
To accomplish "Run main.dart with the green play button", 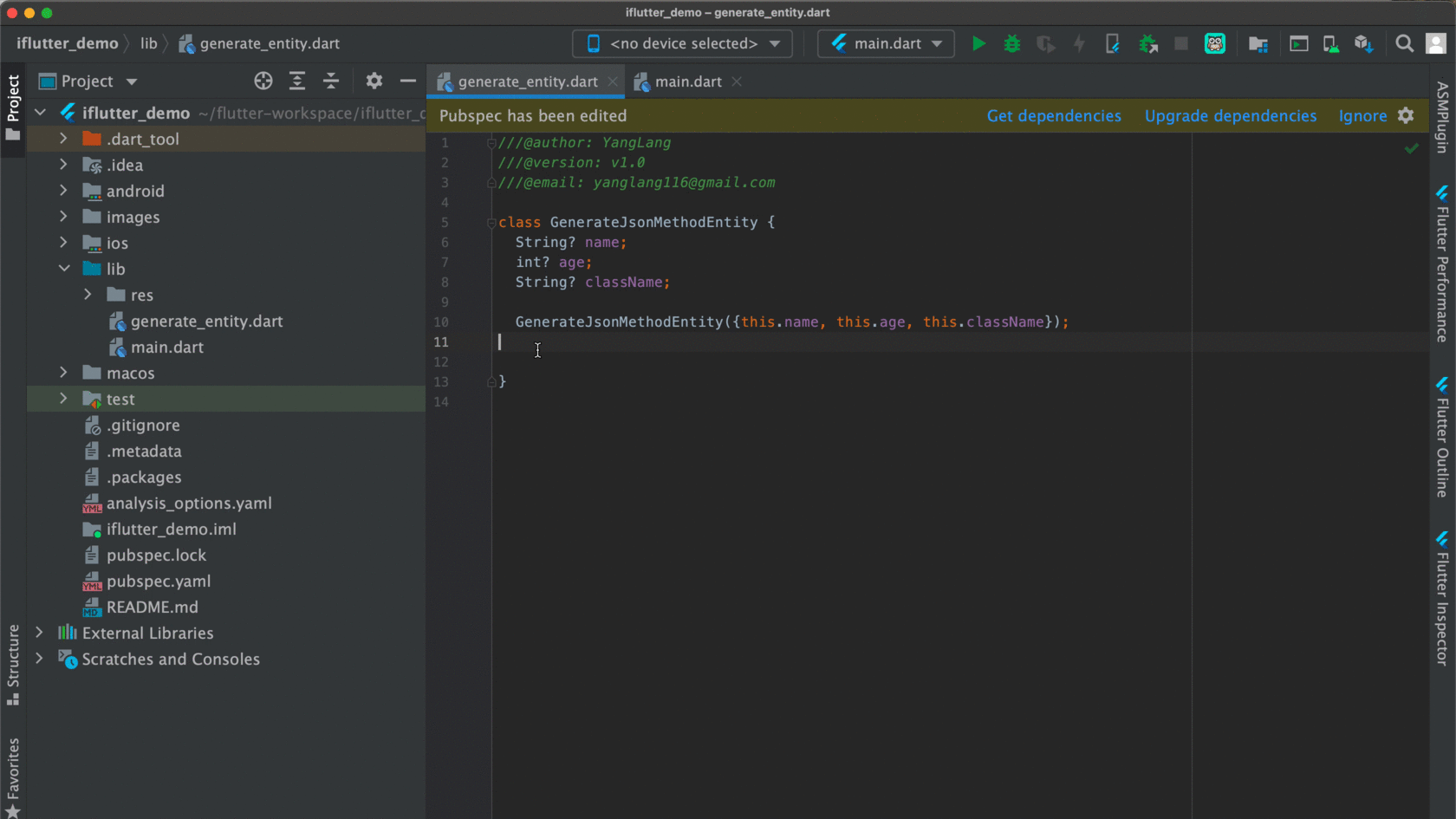I will [x=978, y=43].
